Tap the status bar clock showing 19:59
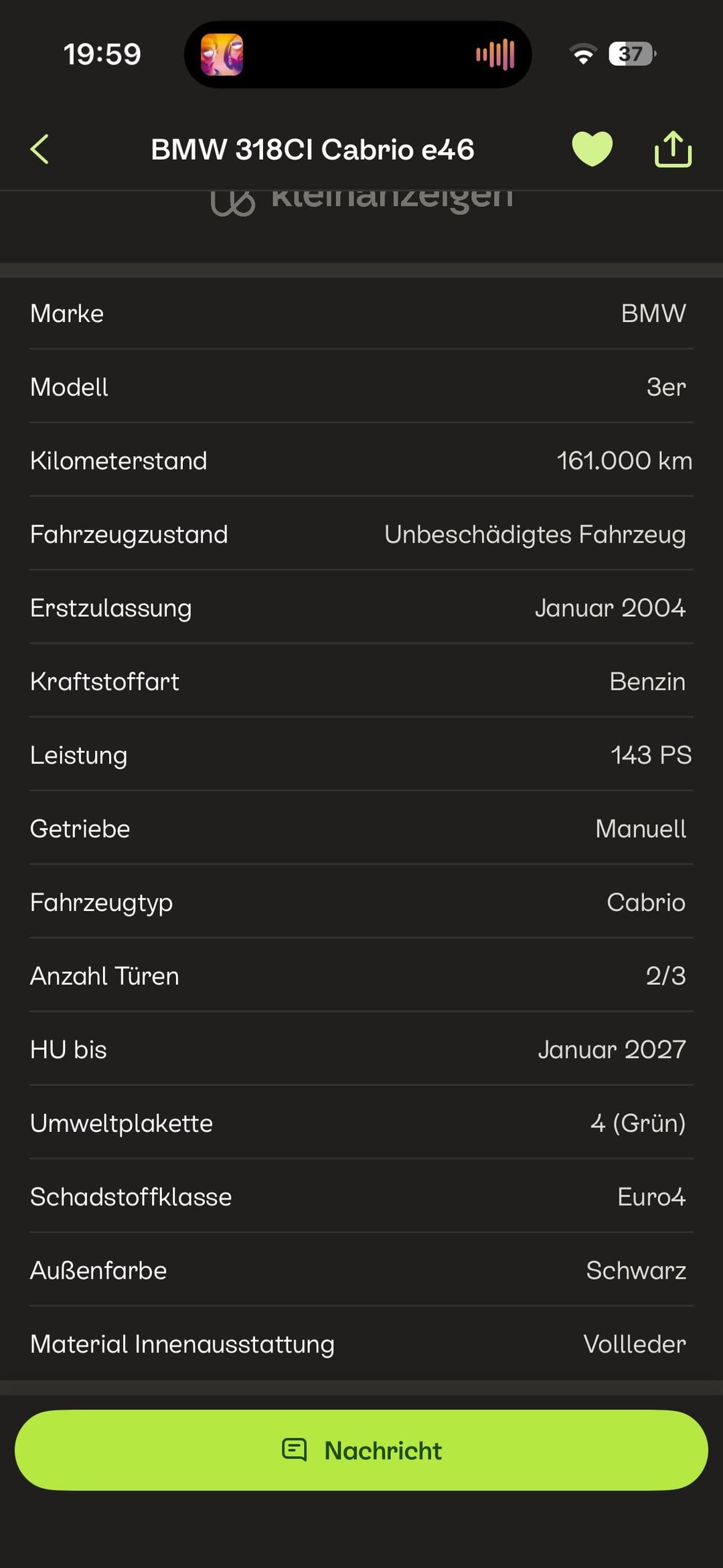 (102, 54)
